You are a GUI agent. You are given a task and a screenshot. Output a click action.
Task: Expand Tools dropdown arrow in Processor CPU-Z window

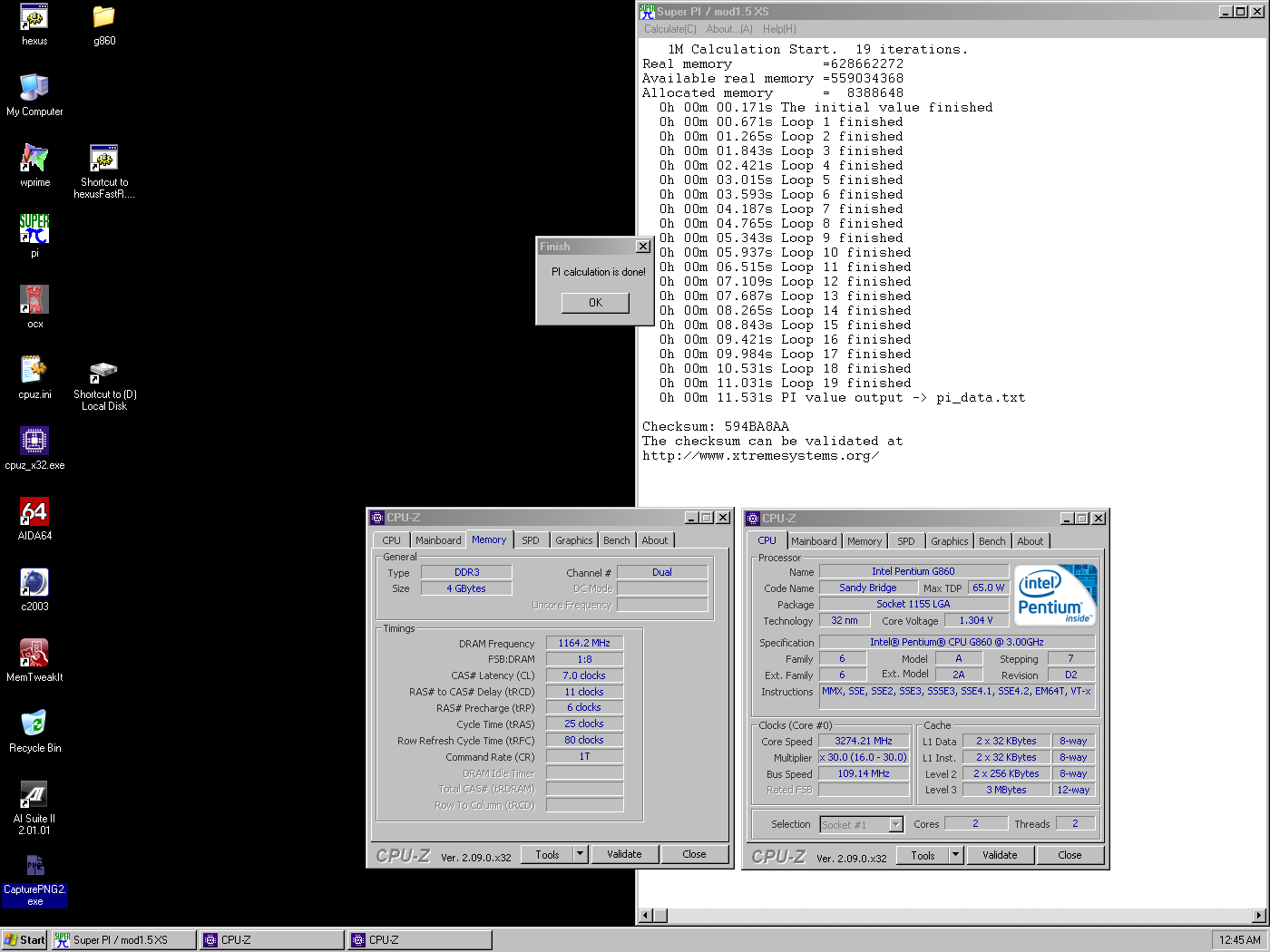click(x=956, y=855)
